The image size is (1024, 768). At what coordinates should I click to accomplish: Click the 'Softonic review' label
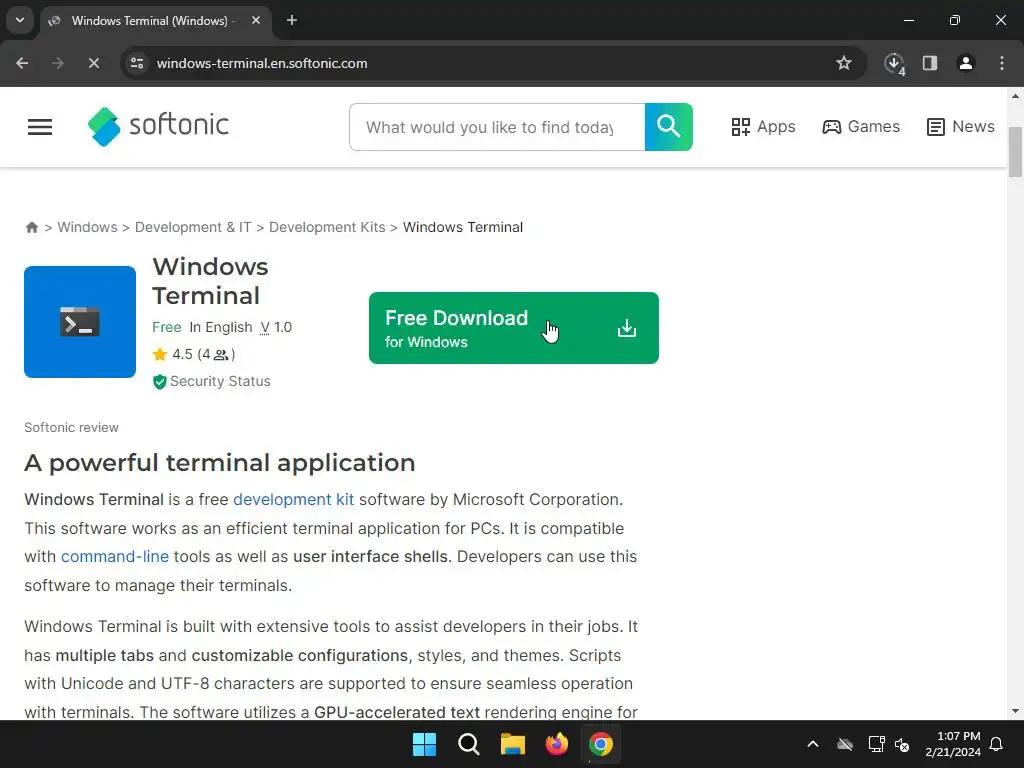71,427
